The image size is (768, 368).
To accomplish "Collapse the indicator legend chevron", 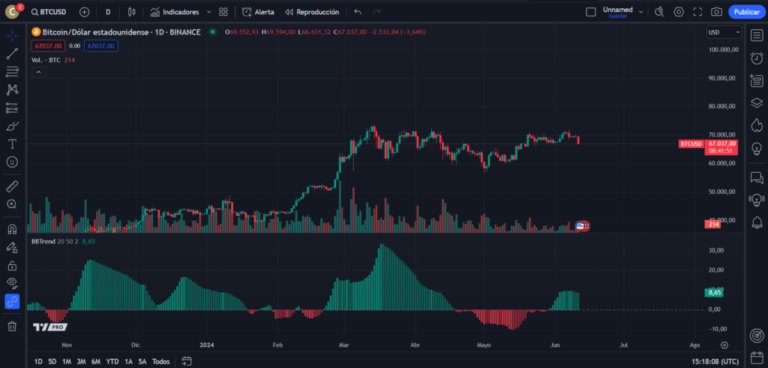I will pos(39,72).
